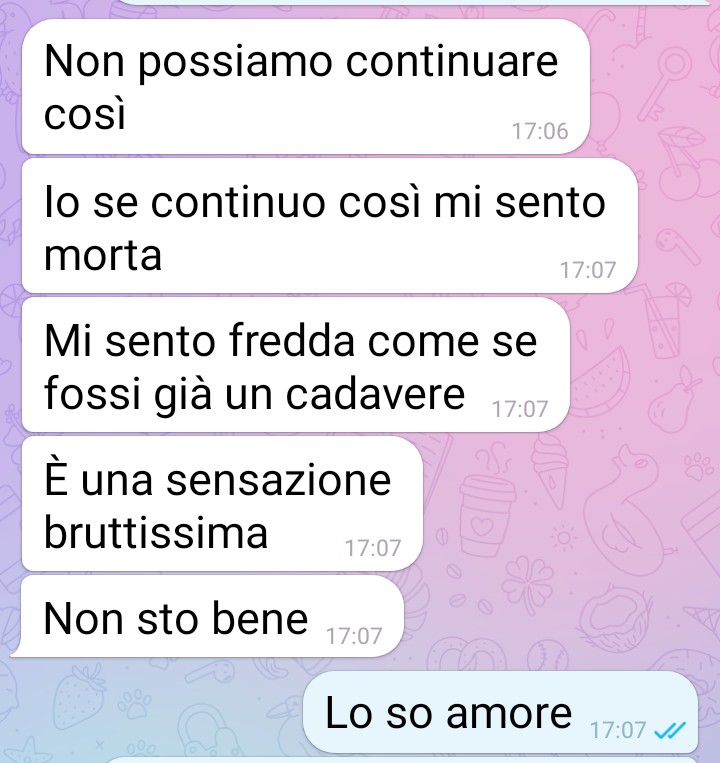The width and height of the screenshot is (720, 763).
Task: Click the 17:06 timestamp on first message
Action: 540,131
